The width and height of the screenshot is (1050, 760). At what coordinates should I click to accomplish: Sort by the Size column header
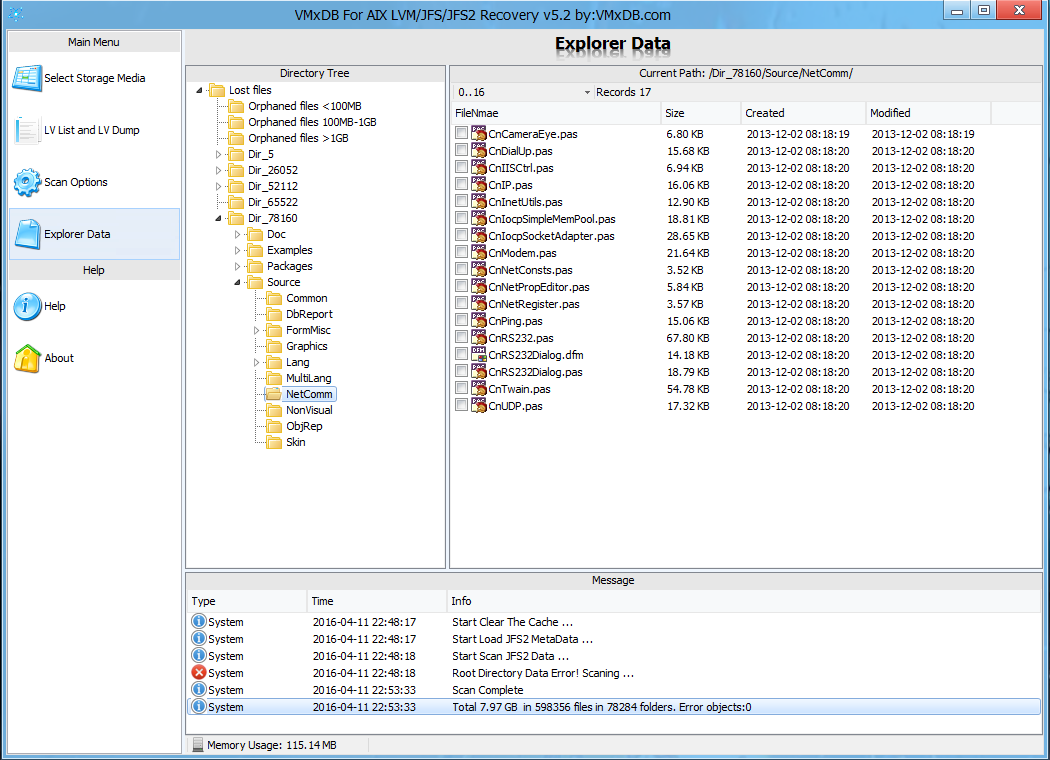point(701,113)
